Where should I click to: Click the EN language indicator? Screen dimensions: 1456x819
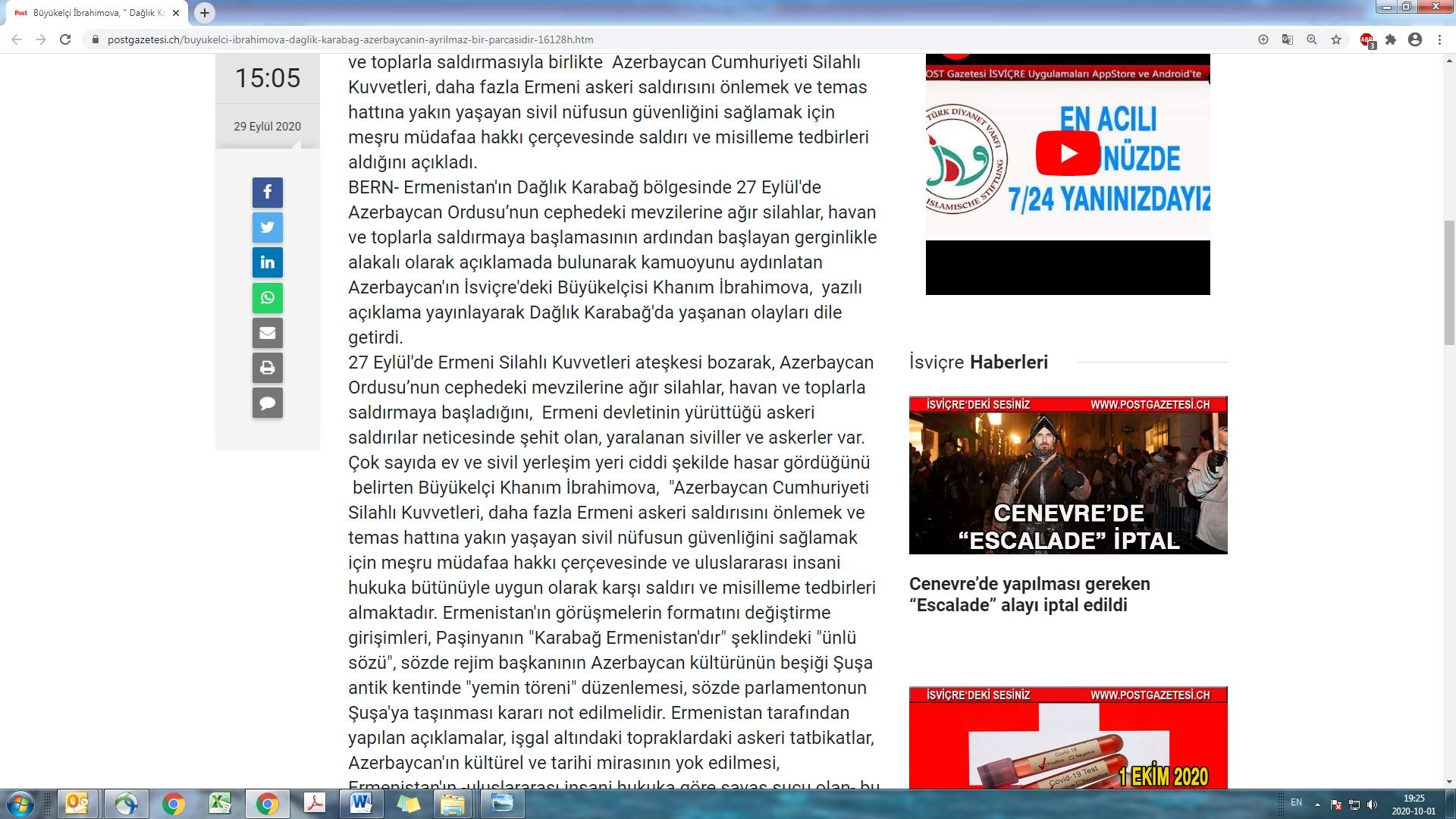1297,802
